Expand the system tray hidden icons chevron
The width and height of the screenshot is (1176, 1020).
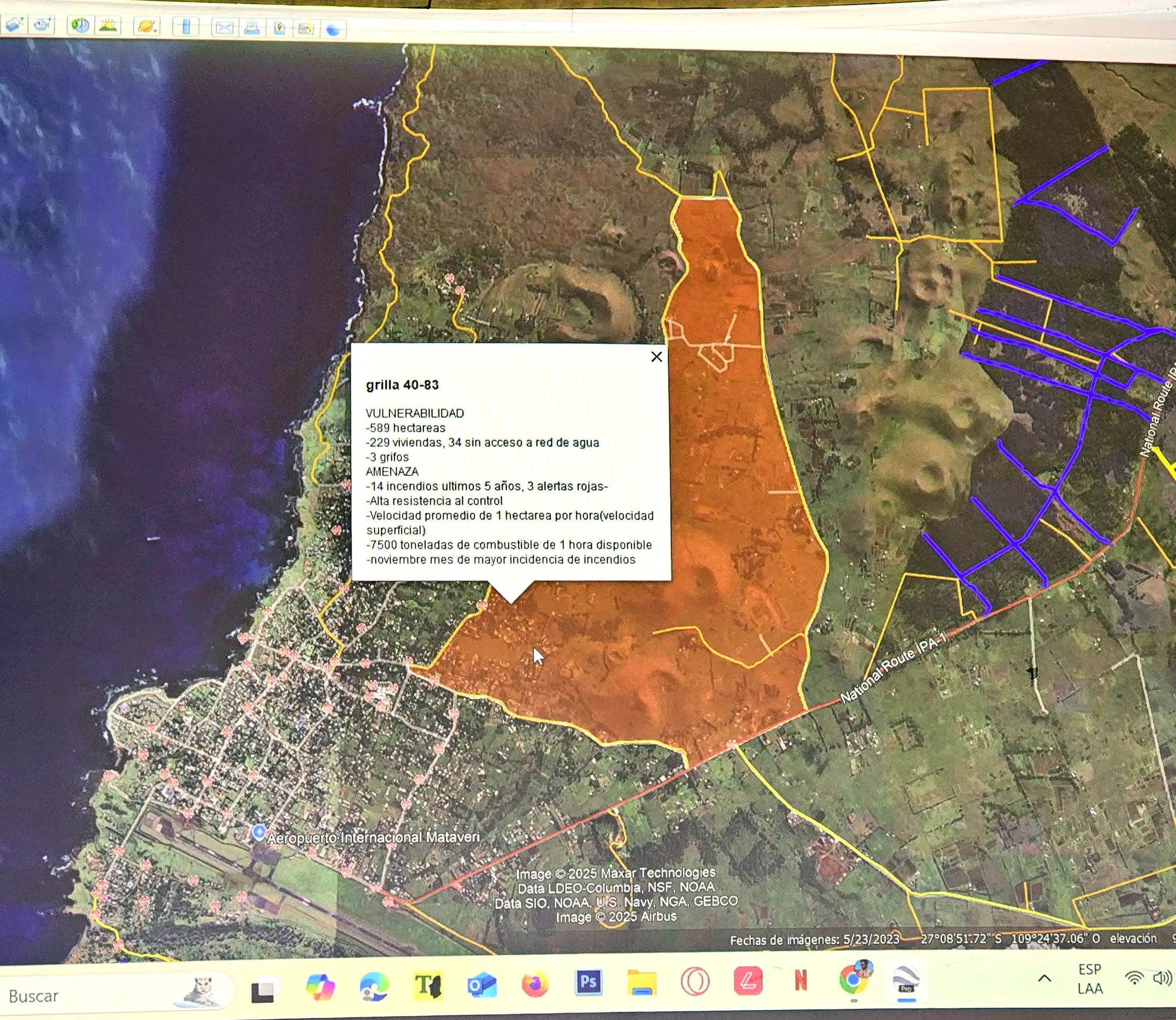click(1044, 978)
